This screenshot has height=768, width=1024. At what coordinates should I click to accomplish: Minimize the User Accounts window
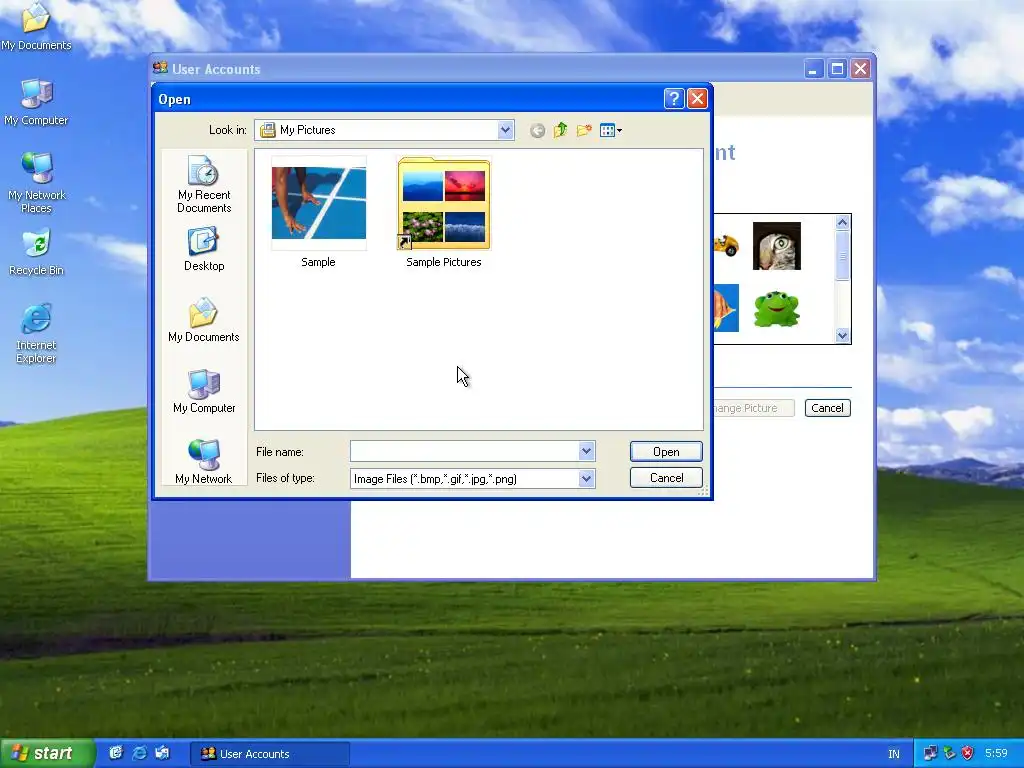[x=813, y=69]
